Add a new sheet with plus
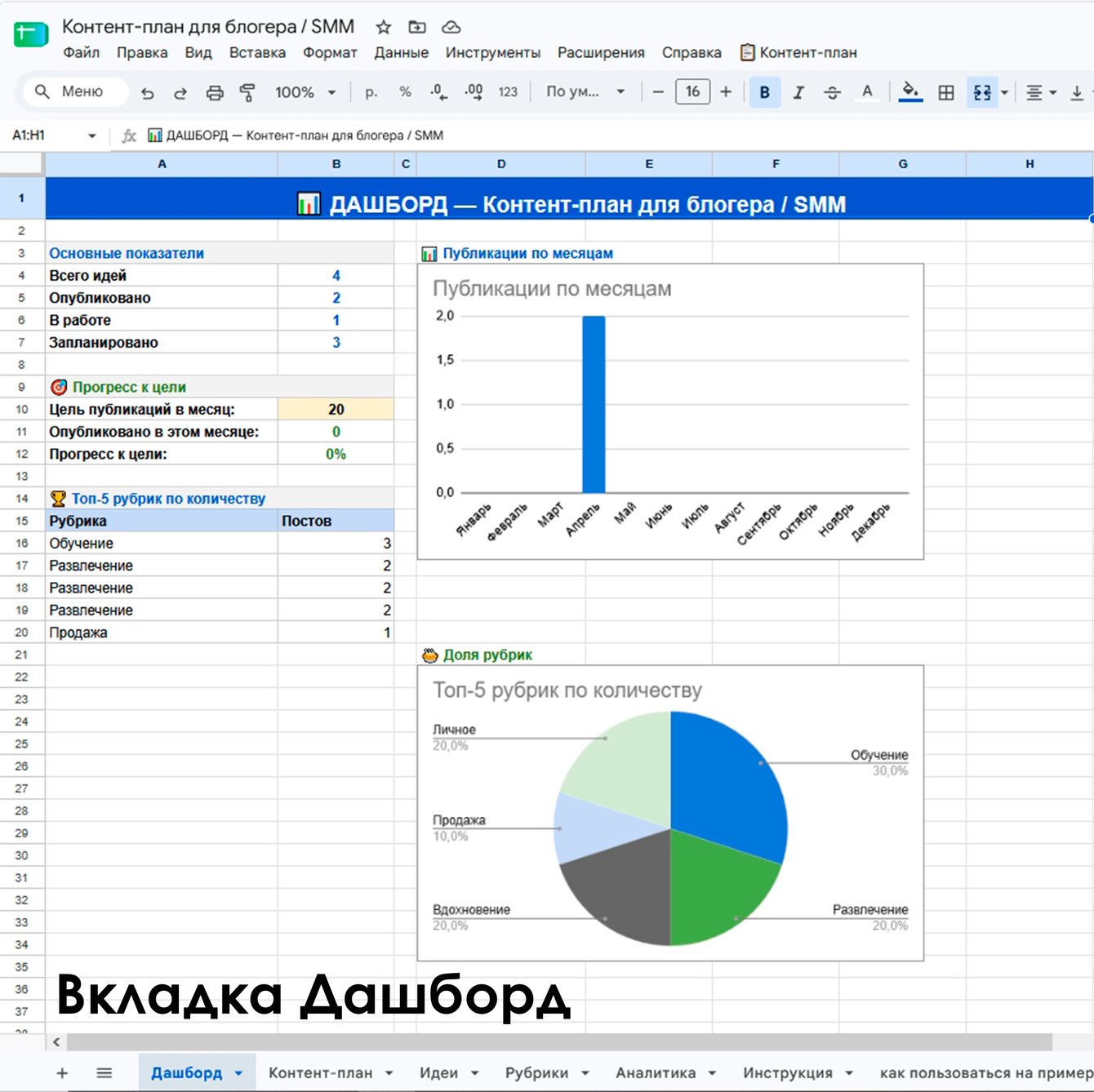The image size is (1094, 1092). (x=62, y=1073)
